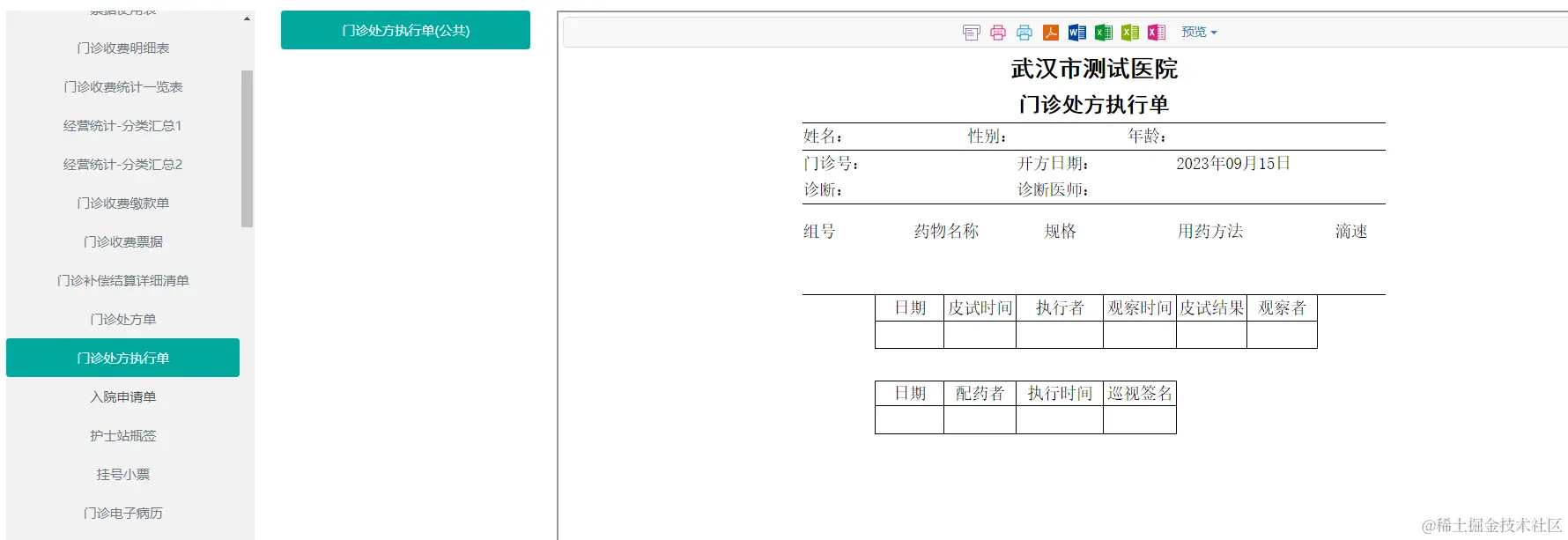This screenshot has width=1568, height=540.
Task: Open 入院申请单 in sidebar
Action: [123, 396]
